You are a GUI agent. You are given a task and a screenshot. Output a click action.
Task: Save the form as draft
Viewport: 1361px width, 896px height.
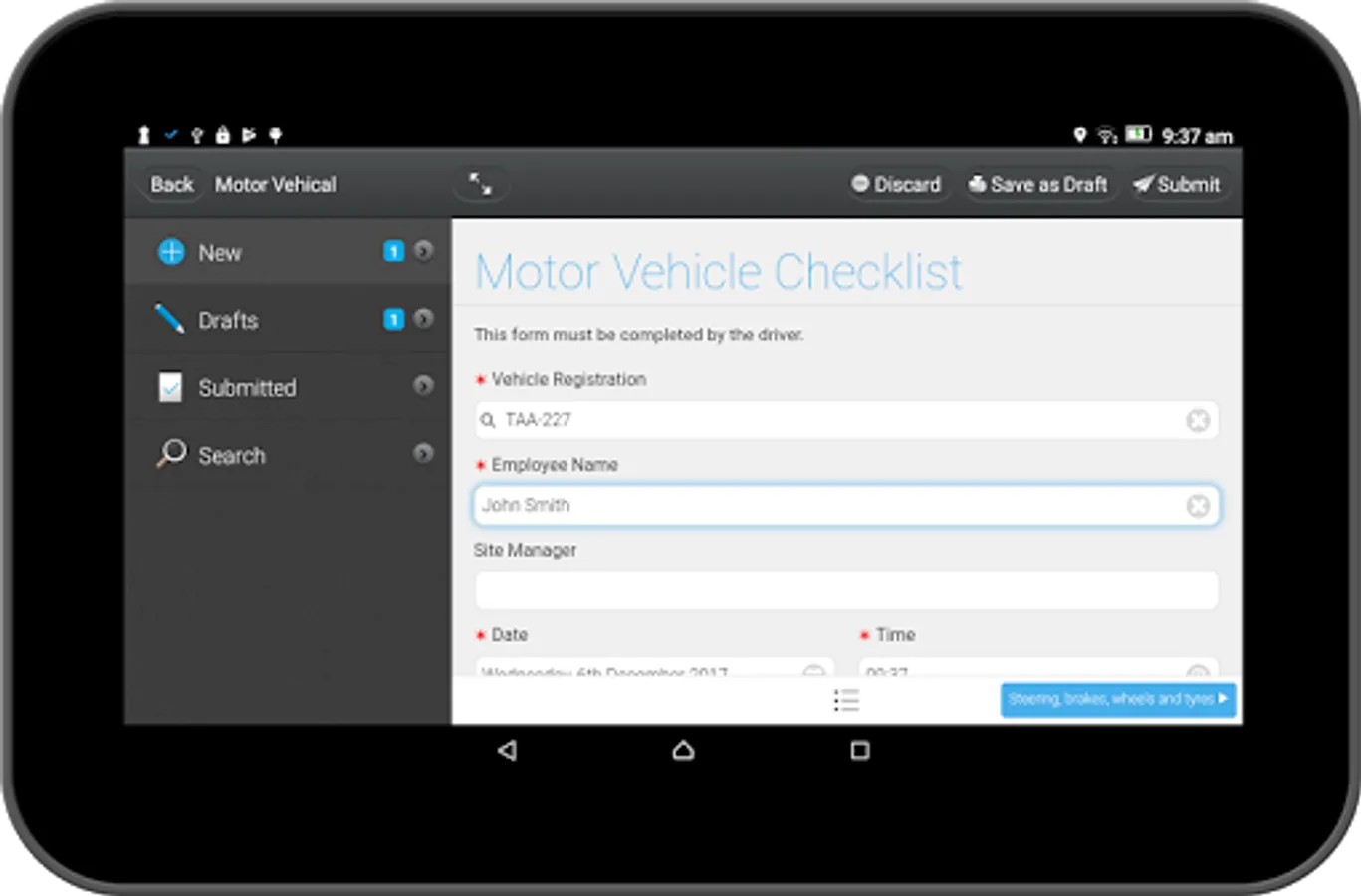pyautogui.click(x=1037, y=185)
